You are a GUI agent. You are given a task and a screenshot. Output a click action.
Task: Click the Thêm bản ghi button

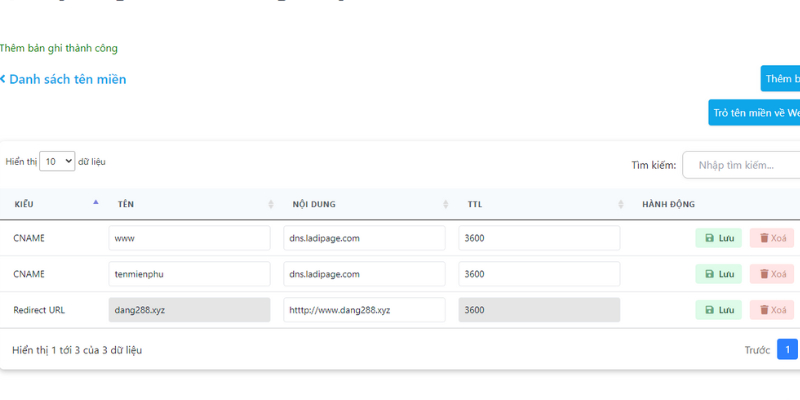(780, 79)
